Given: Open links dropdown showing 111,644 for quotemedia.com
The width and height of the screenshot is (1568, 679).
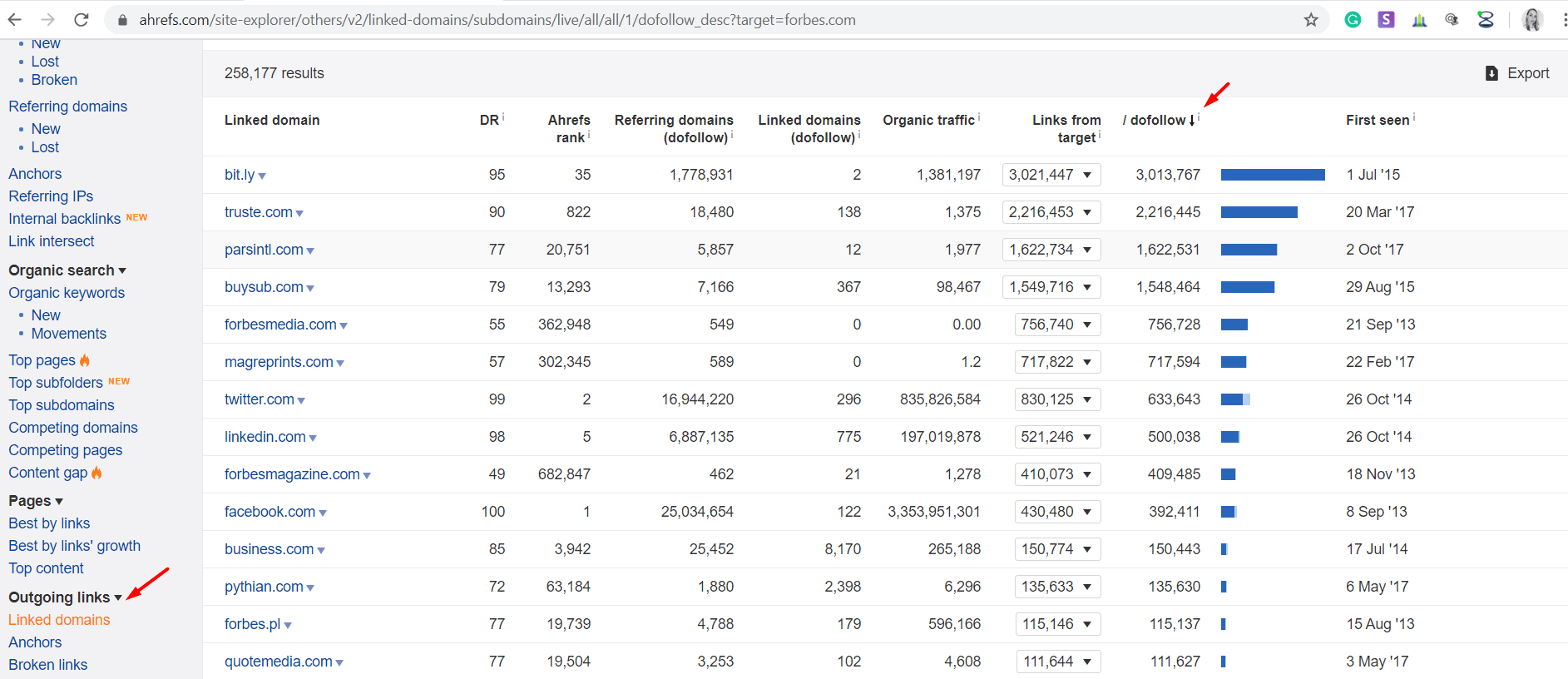Looking at the screenshot, I should (x=1058, y=662).
